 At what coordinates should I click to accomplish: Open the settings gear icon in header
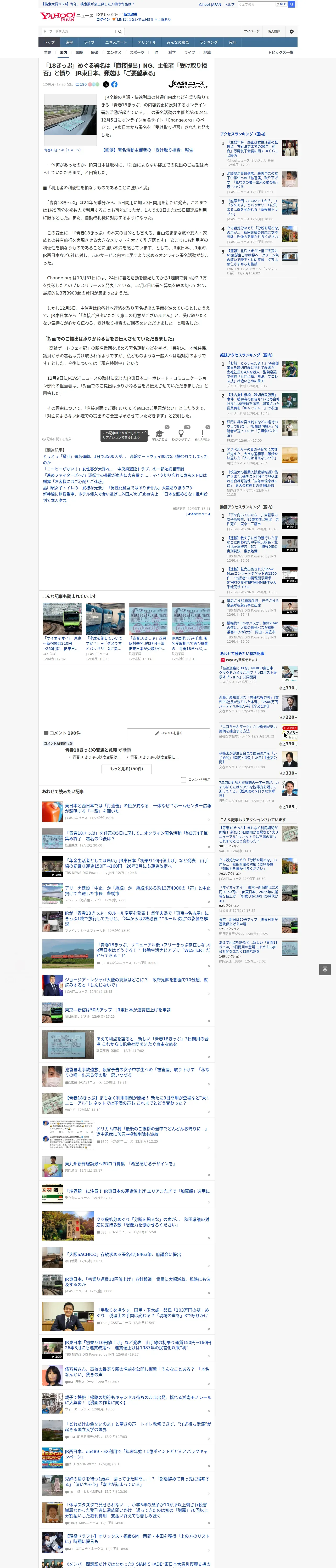tap(292, 32)
